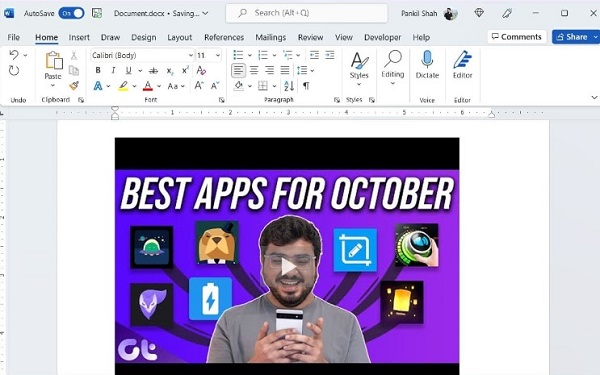The height and width of the screenshot is (375, 600).
Task: Switch to the Review tab
Action: [310, 38]
